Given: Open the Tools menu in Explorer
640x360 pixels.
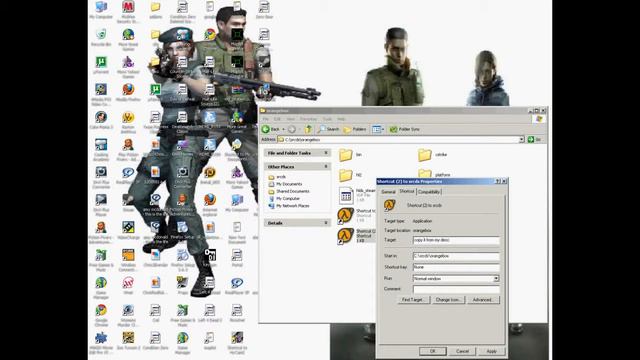Looking at the screenshot, I should (327, 119).
